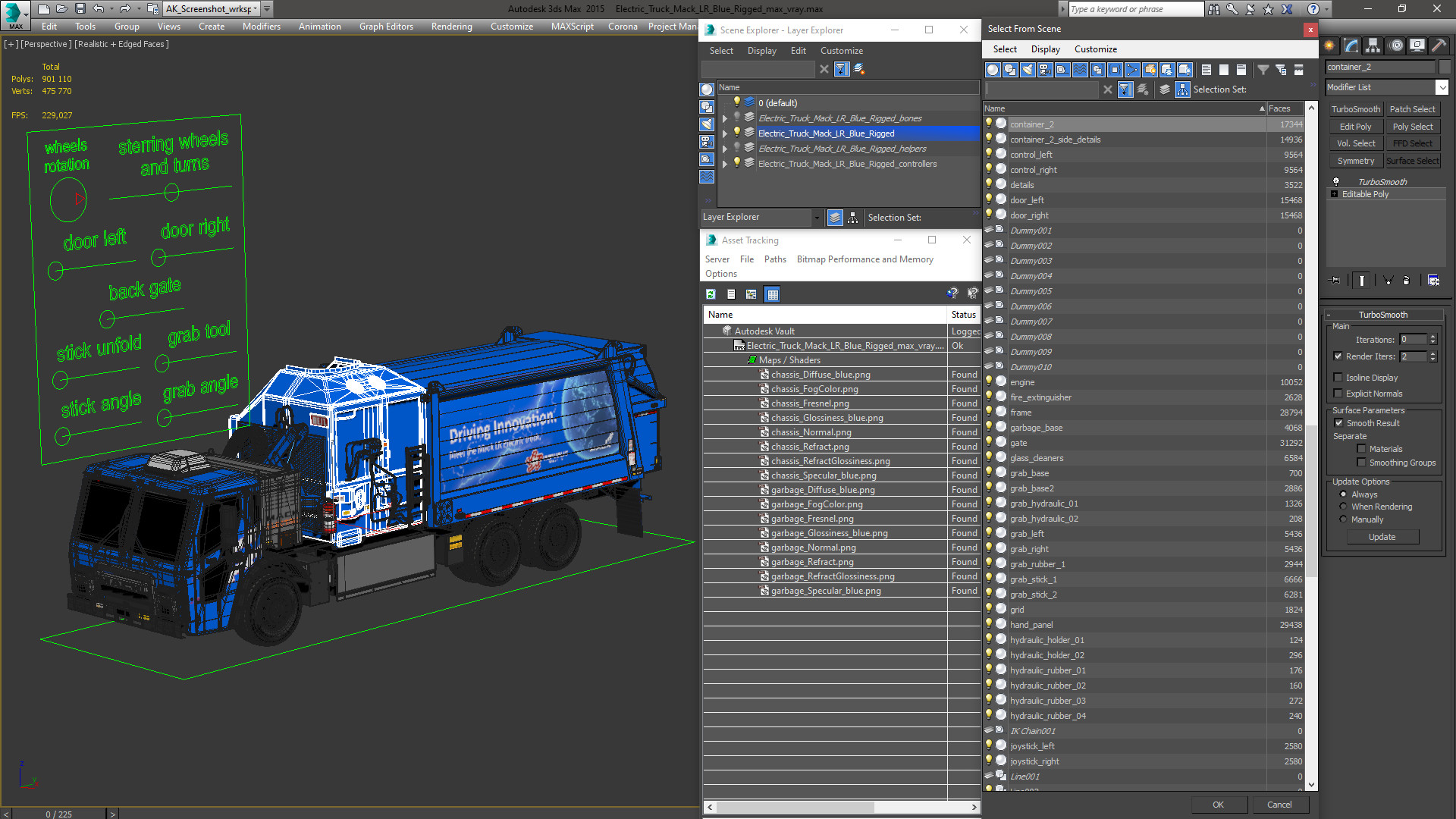Select the Manually update option
This screenshot has width=1456, height=819.
point(1344,519)
